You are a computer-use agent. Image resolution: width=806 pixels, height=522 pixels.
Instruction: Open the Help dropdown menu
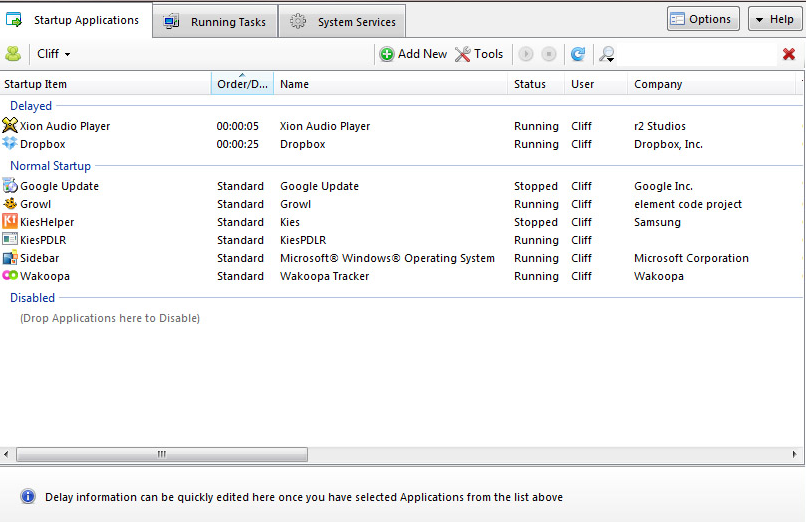click(x=775, y=19)
